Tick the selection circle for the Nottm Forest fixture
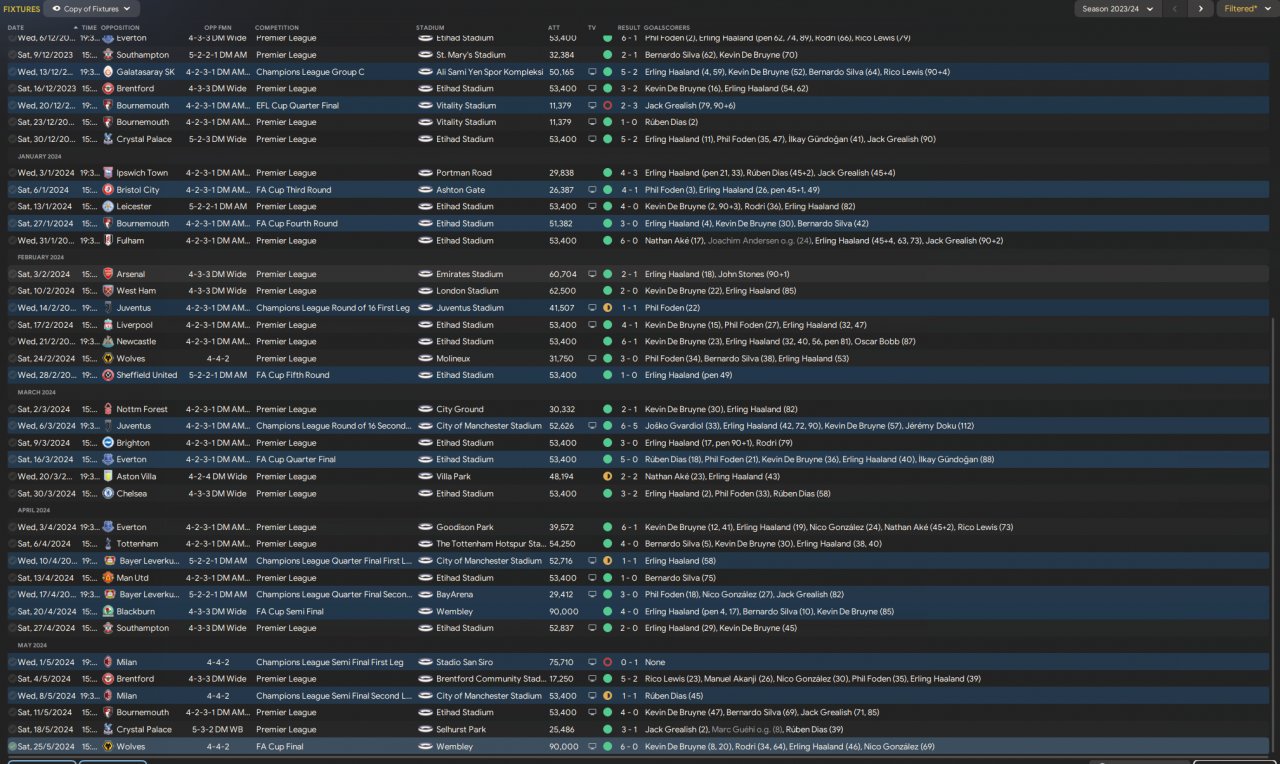Viewport: 1280px width, 764px height. point(12,409)
